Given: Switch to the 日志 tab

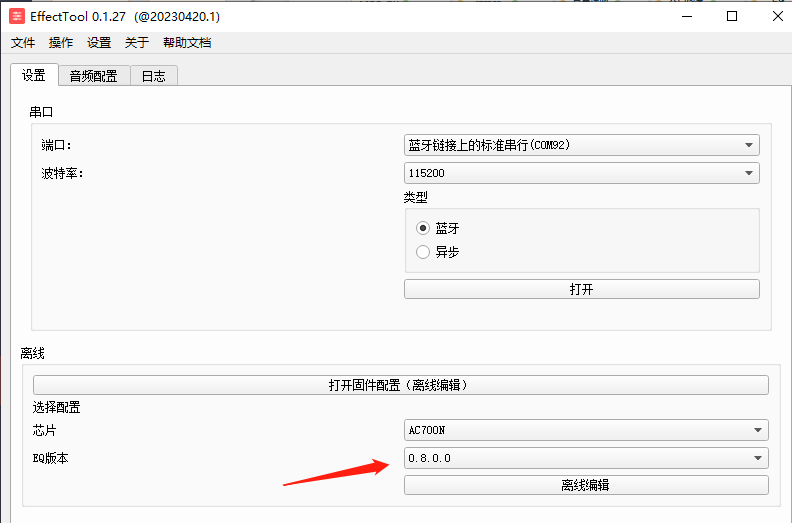Looking at the screenshot, I should click(x=154, y=76).
